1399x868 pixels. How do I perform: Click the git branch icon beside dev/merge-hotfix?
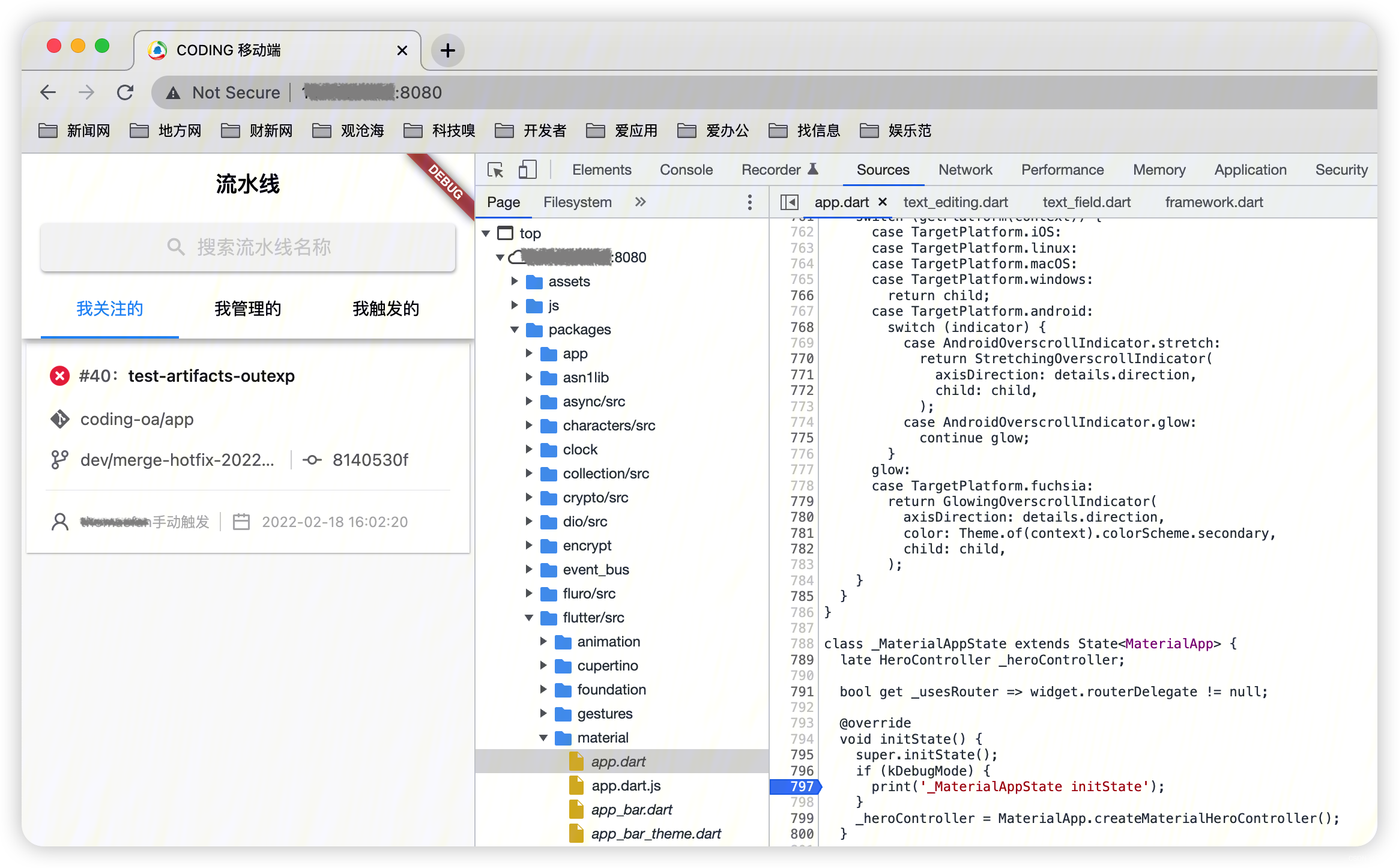click(59, 460)
